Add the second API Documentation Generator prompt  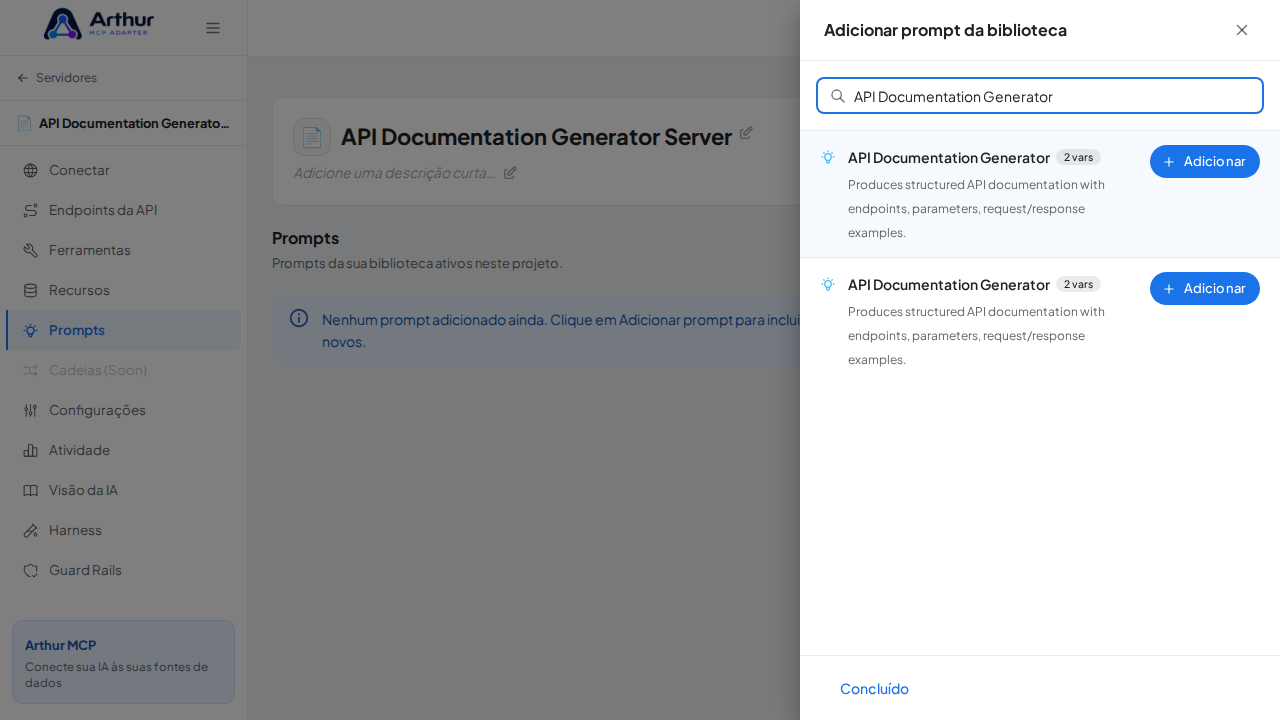(x=1204, y=288)
